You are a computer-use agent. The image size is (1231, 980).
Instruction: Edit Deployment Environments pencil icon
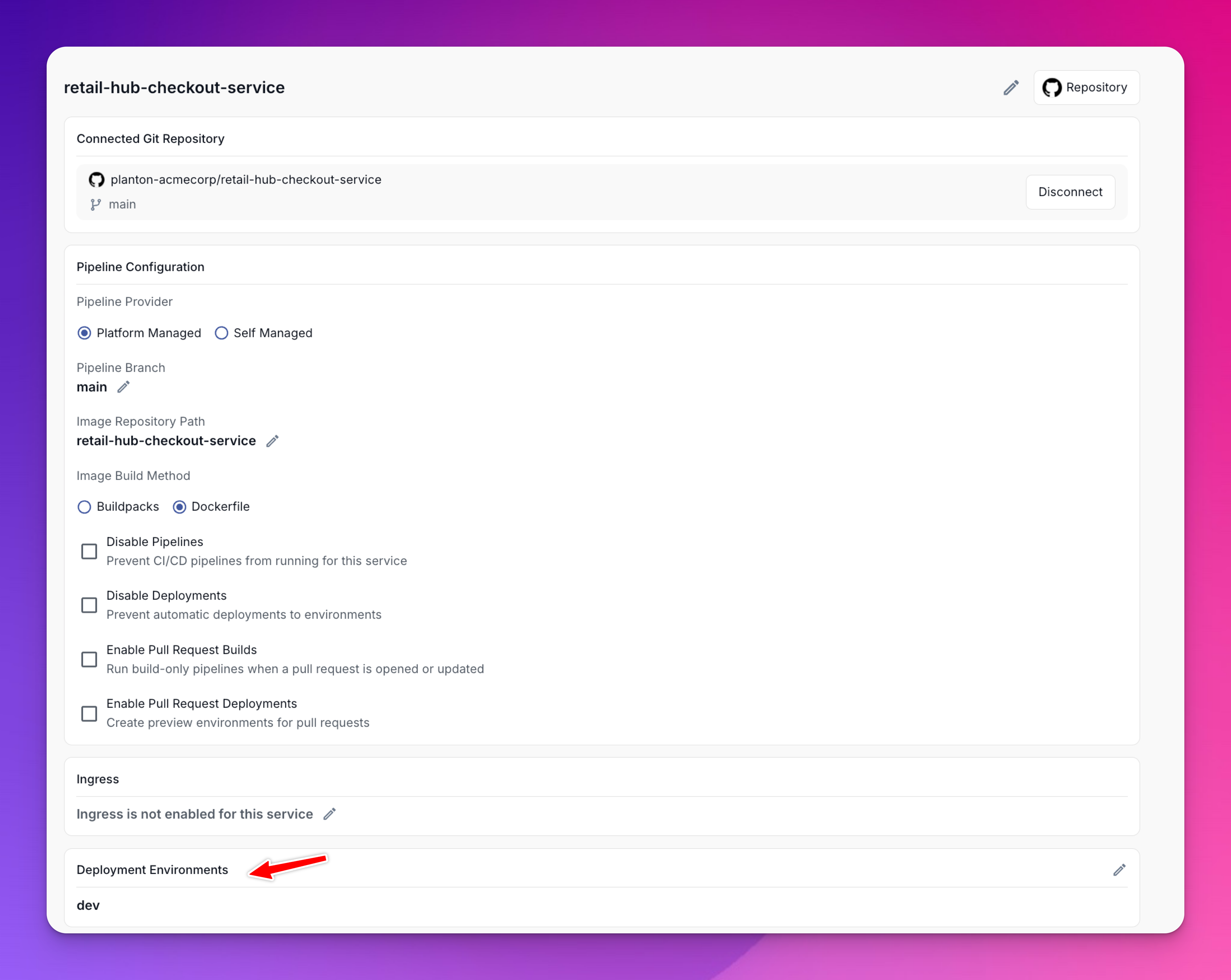[1119, 870]
